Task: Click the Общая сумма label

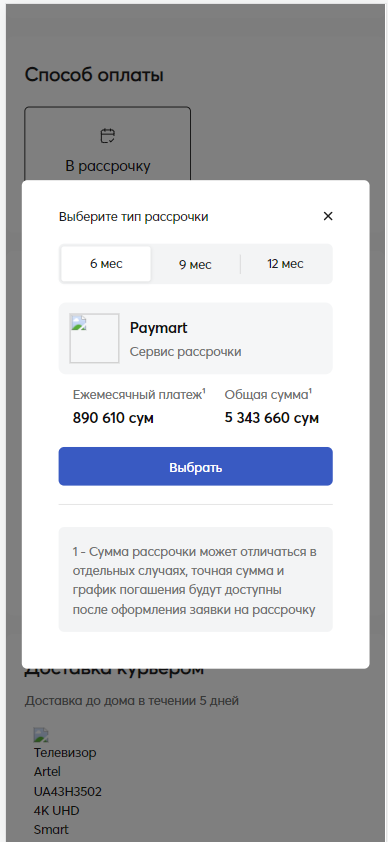Action: (x=268, y=395)
